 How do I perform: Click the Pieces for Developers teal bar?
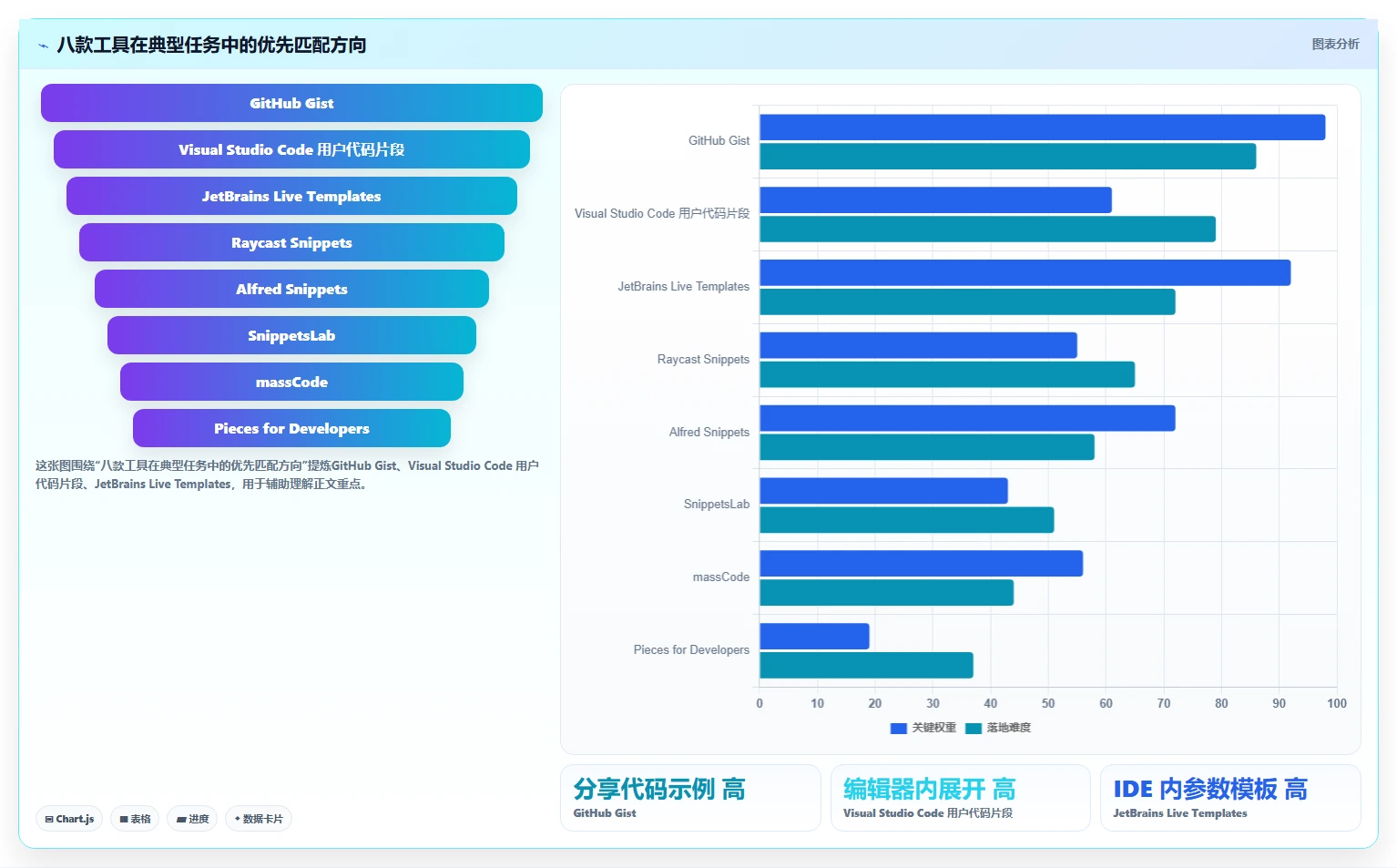point(866,665)
